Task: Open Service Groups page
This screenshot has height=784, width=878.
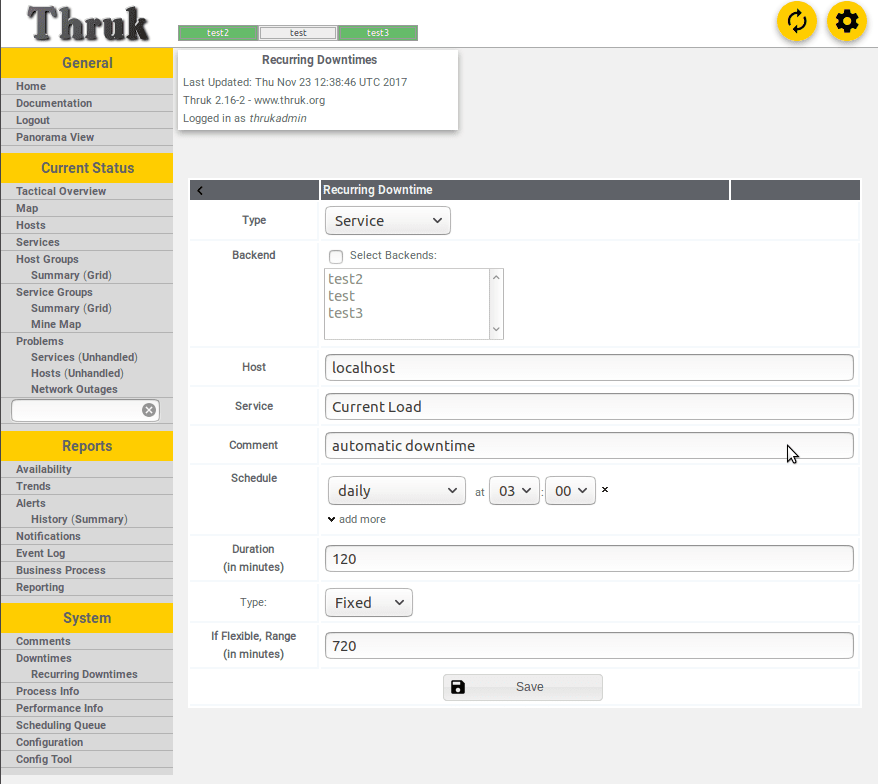Action: tap(54, 292)
